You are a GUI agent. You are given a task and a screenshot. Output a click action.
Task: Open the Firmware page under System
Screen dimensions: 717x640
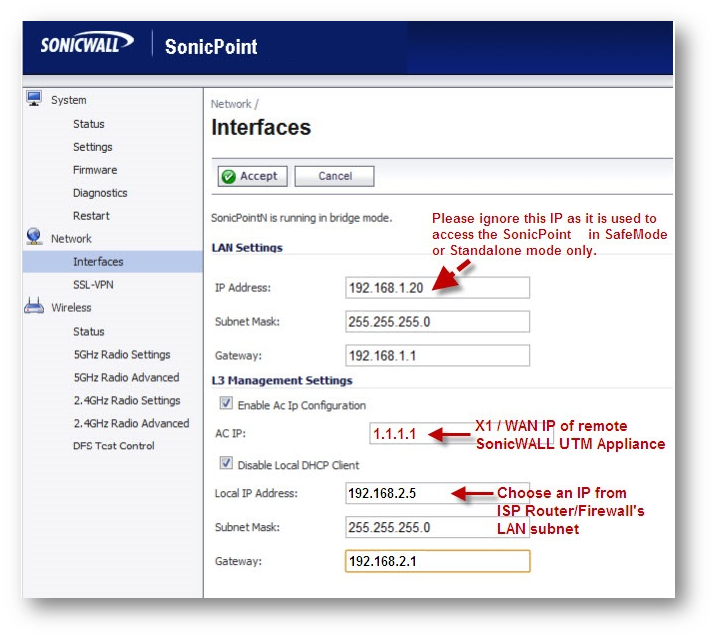(x=95, y=170)
